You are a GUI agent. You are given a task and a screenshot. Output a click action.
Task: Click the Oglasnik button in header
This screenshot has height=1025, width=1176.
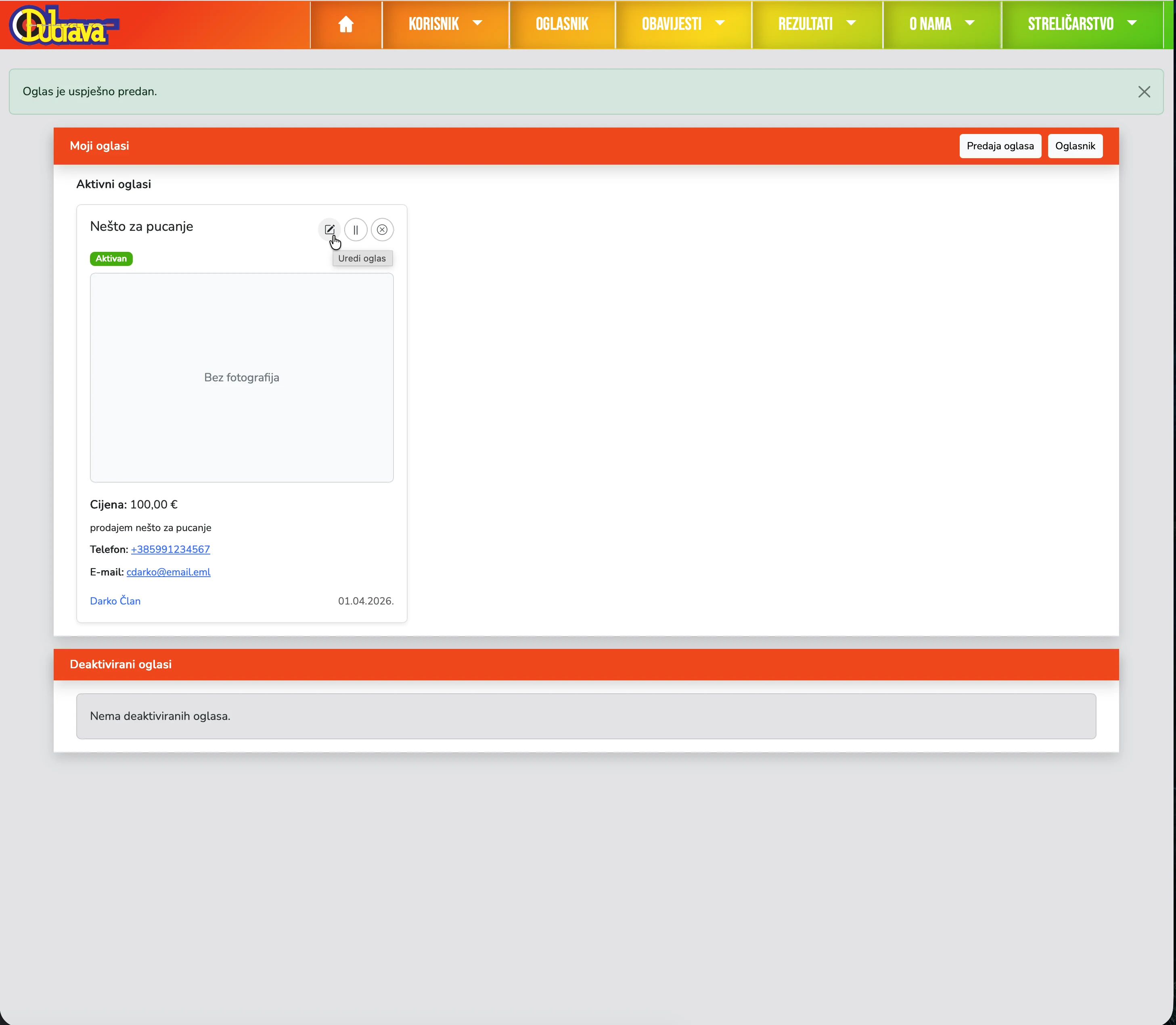tap(1075, 146)
